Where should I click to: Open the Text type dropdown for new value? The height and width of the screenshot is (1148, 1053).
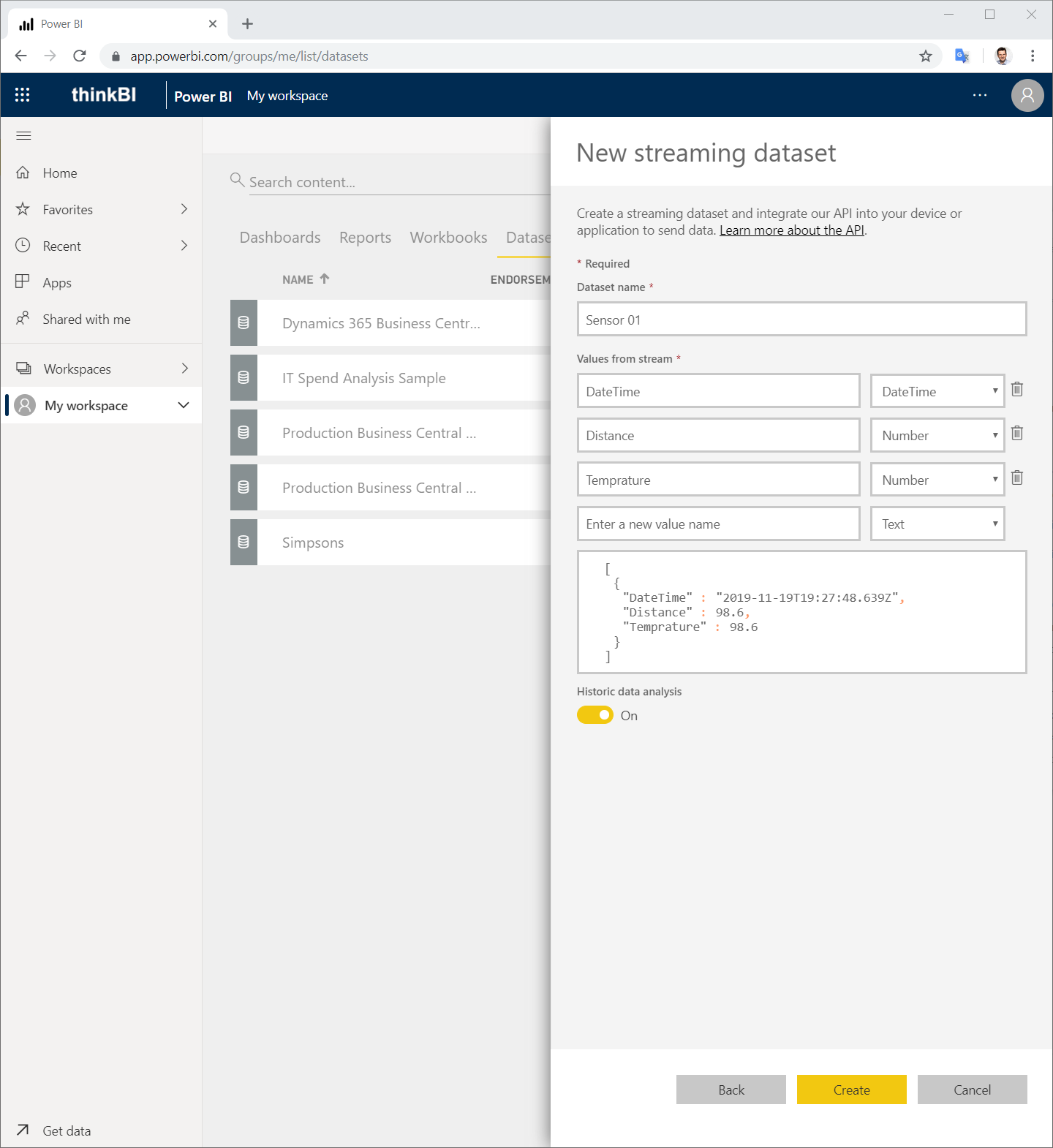click(x=937, y=524)
